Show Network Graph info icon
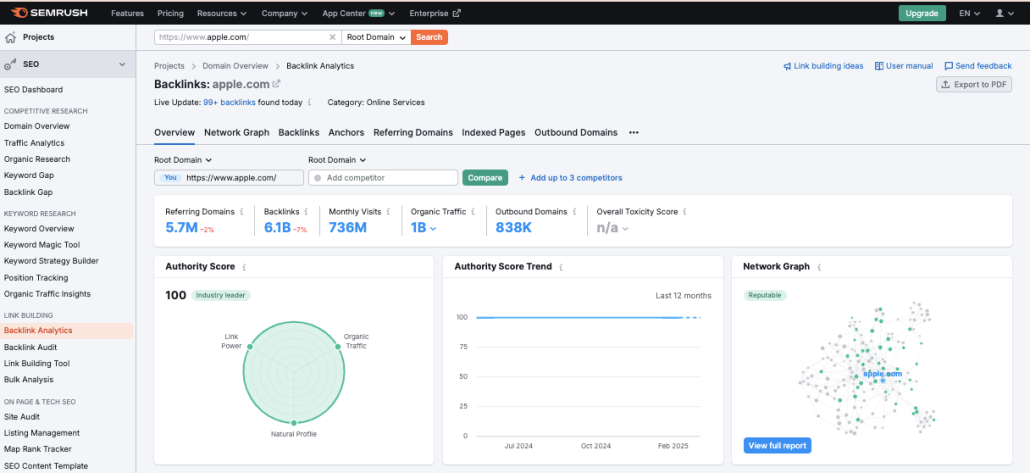Screen dimensions: 1030x473 (819, 267)
